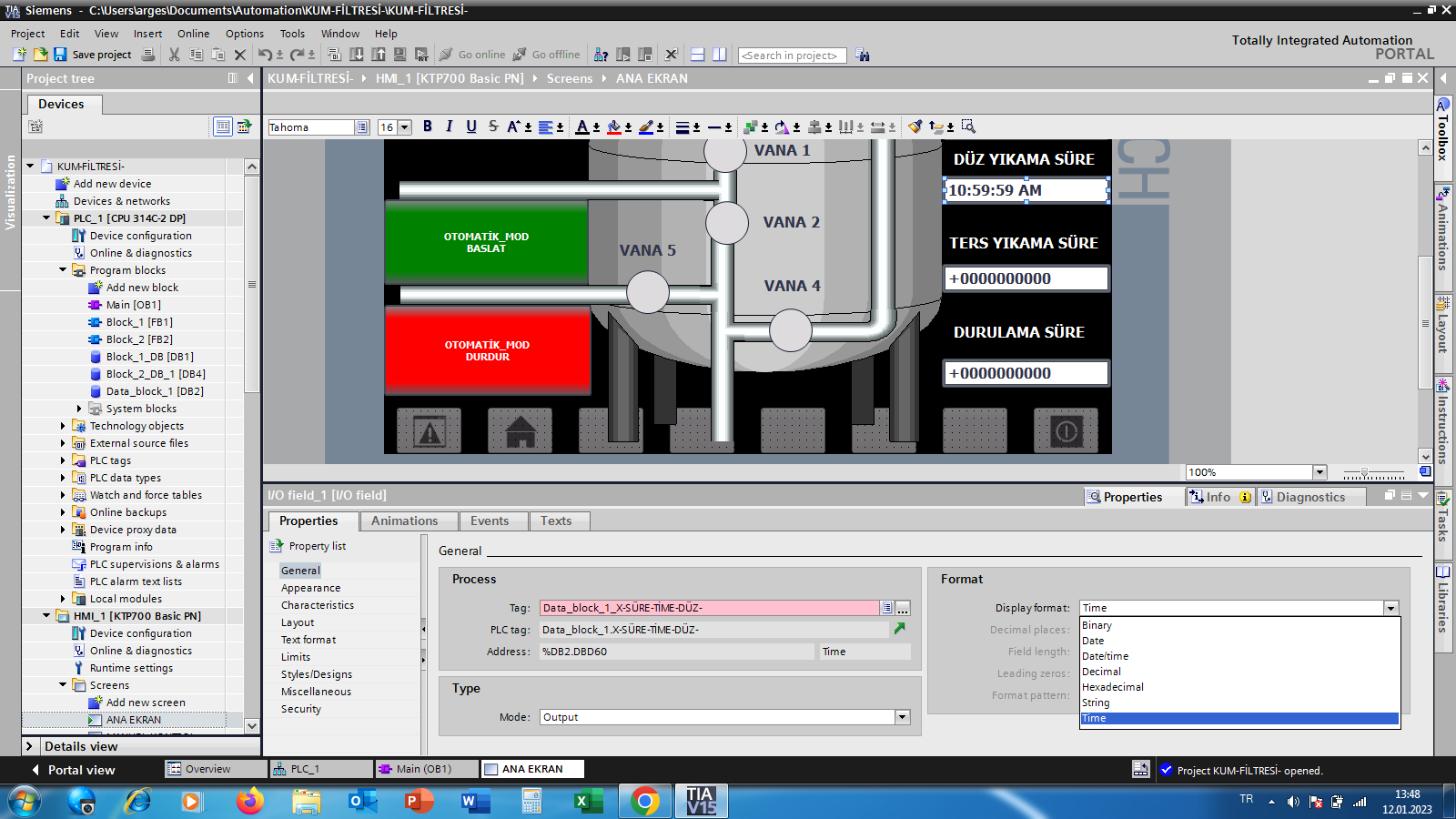Open the font size dropdown
Viewport: 1456px width, 819px height.
[x=405, y=127]
